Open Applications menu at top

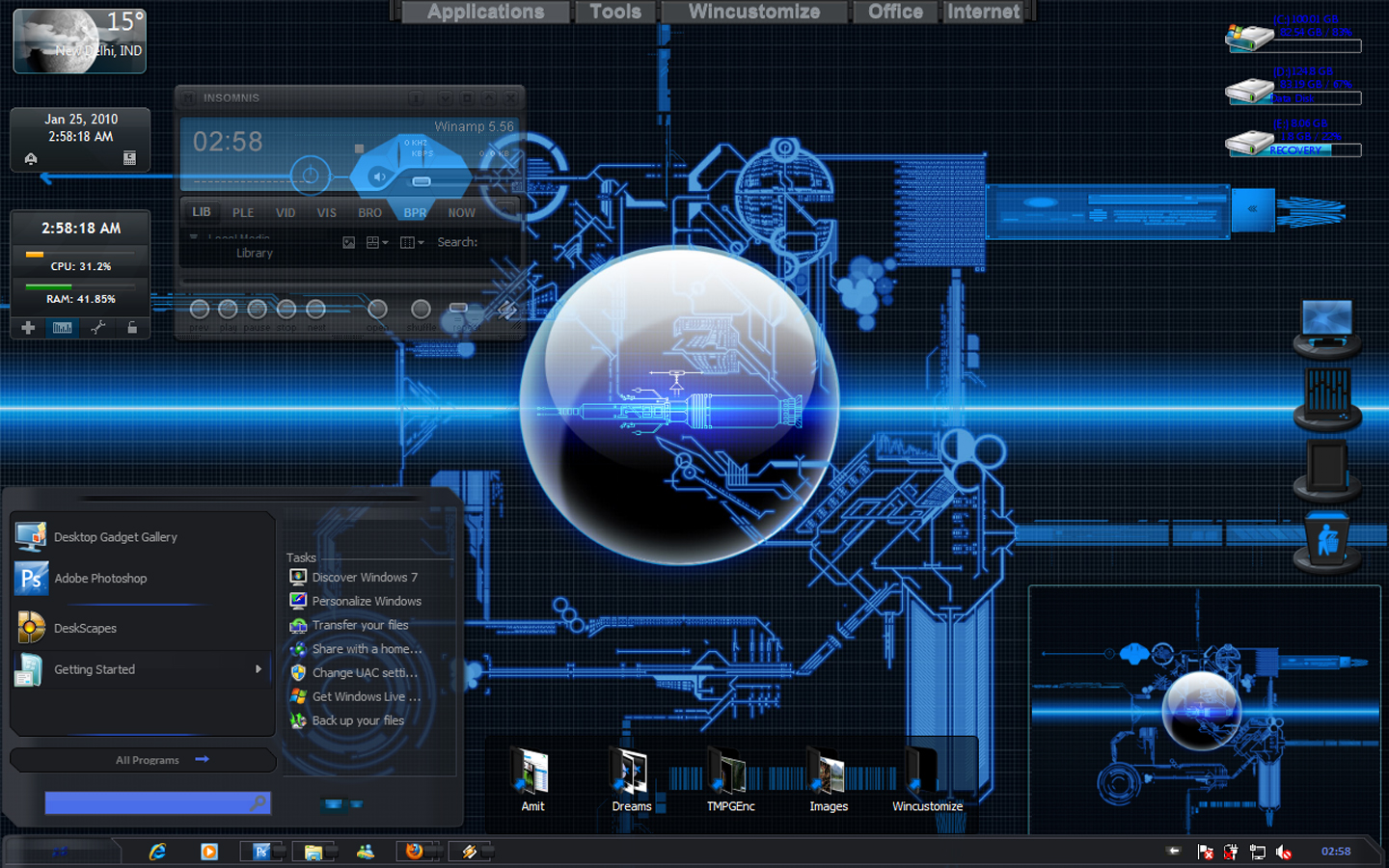486,12
